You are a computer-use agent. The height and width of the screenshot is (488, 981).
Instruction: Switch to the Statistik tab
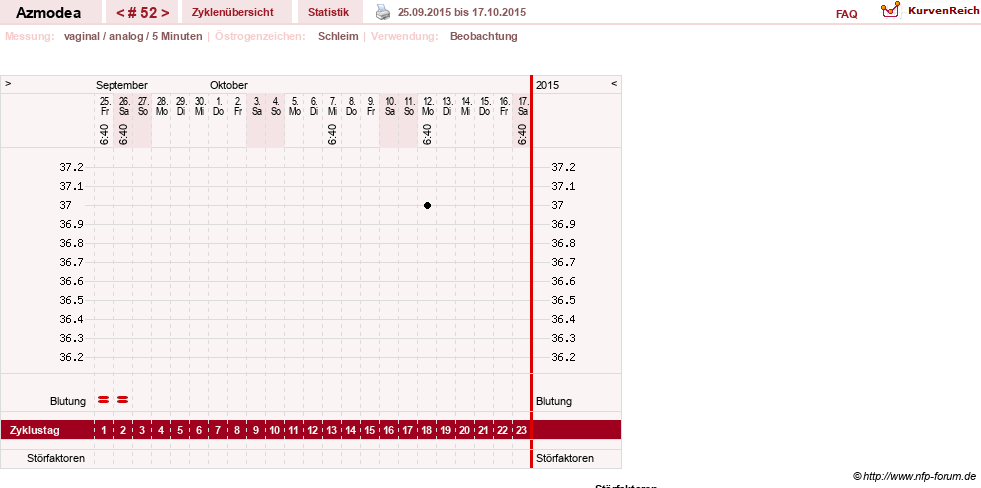point(328,12)
